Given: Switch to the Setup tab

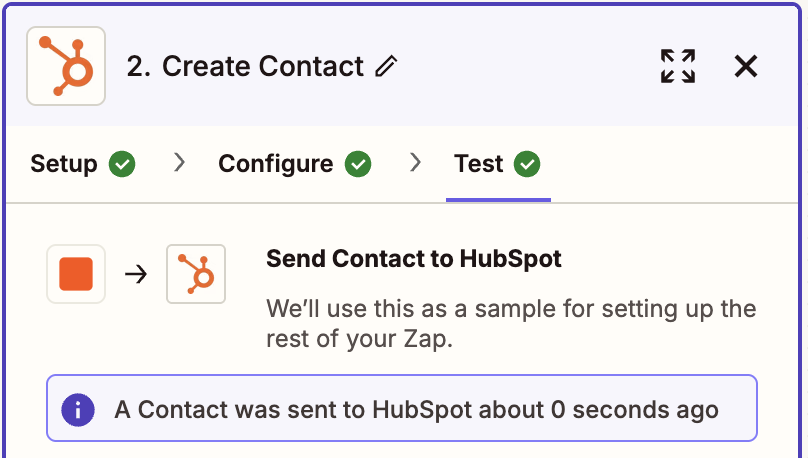Looking at the screenshot, I should (64, 164).
